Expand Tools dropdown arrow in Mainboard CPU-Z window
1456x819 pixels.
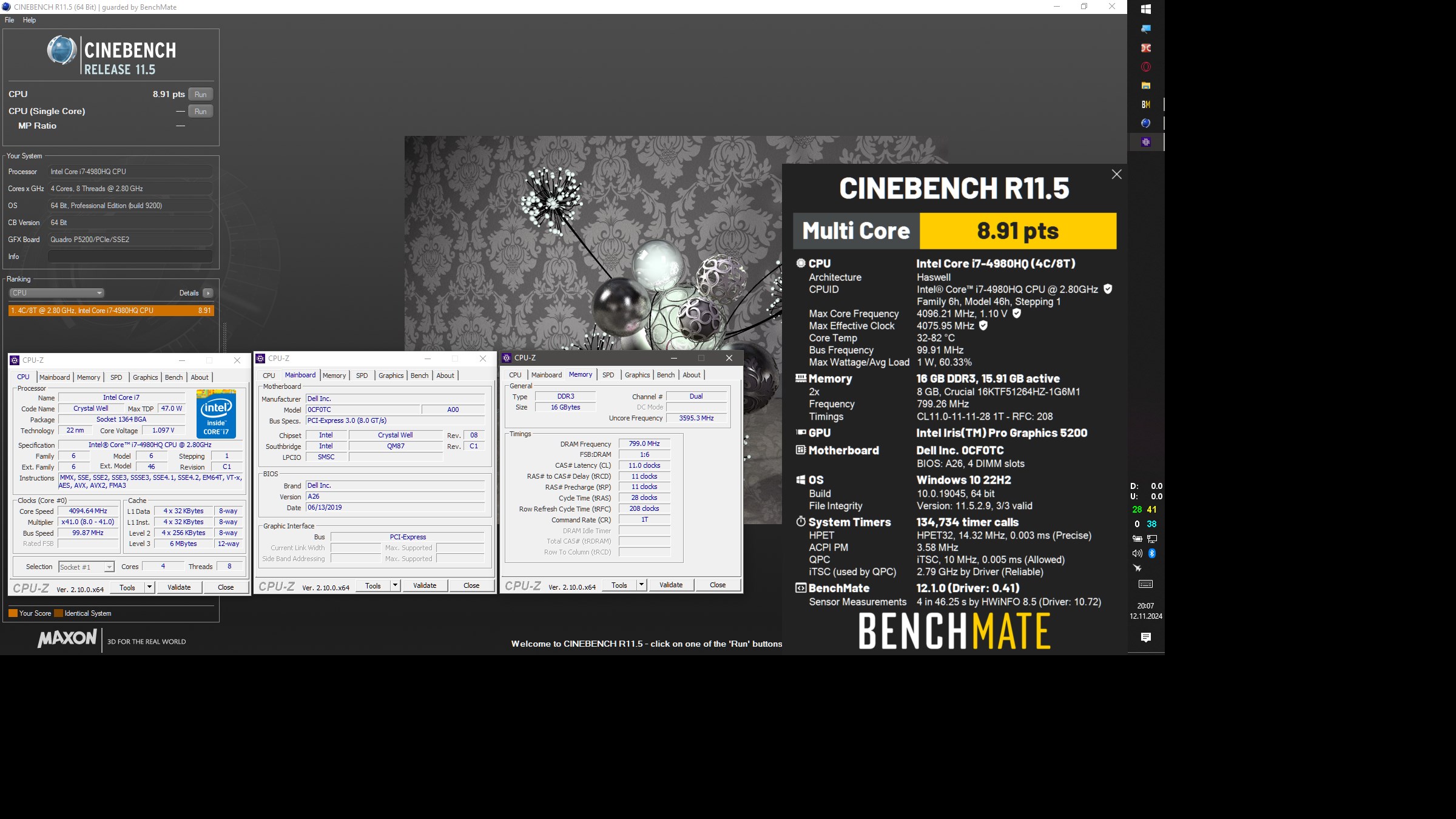(x=396, y=585)
